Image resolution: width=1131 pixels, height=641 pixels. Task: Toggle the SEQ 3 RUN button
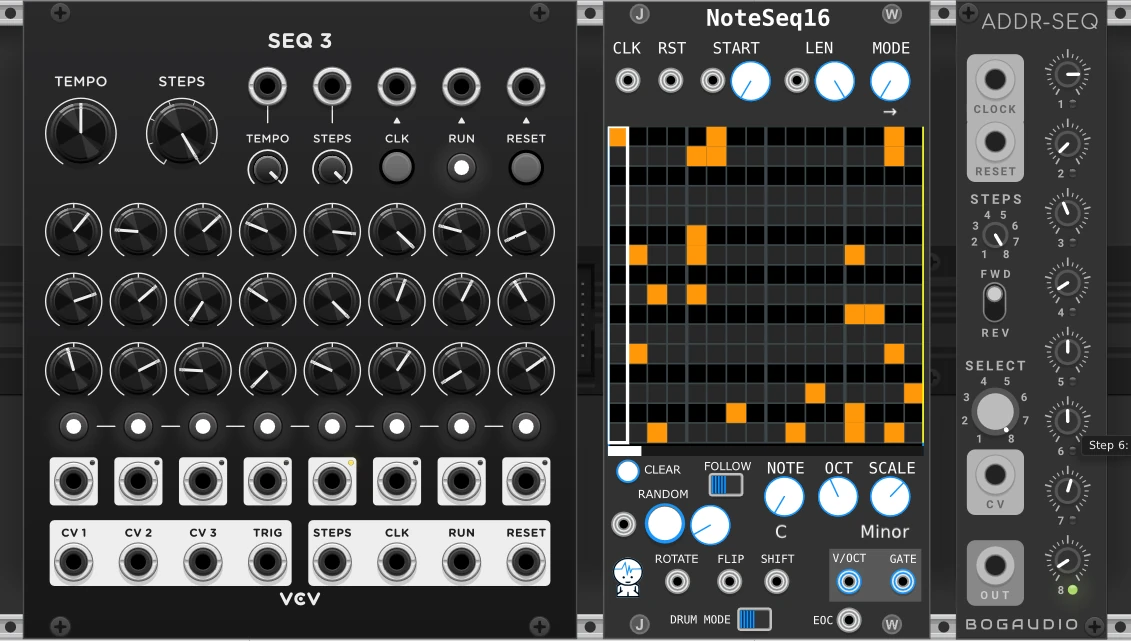pyautogui.click(x=462, y=168)
